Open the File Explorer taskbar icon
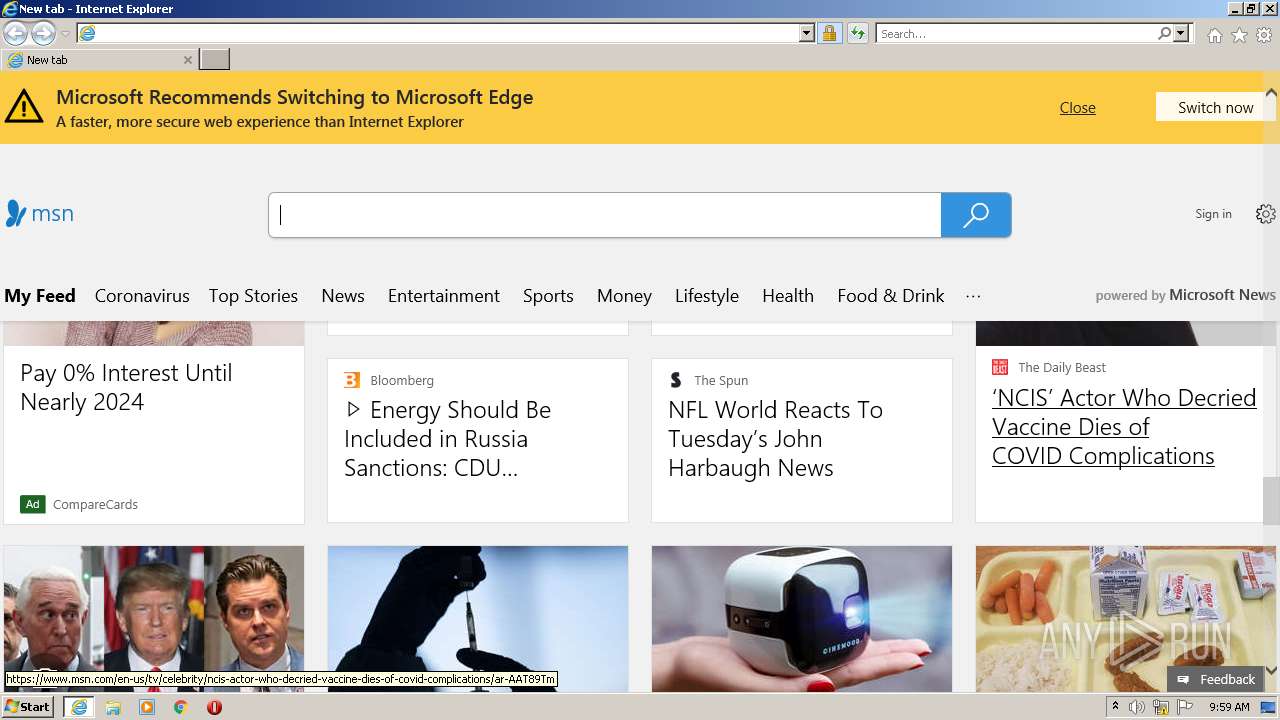The width and height of the screenshot is (1280, 720). [x=113, y=707]
